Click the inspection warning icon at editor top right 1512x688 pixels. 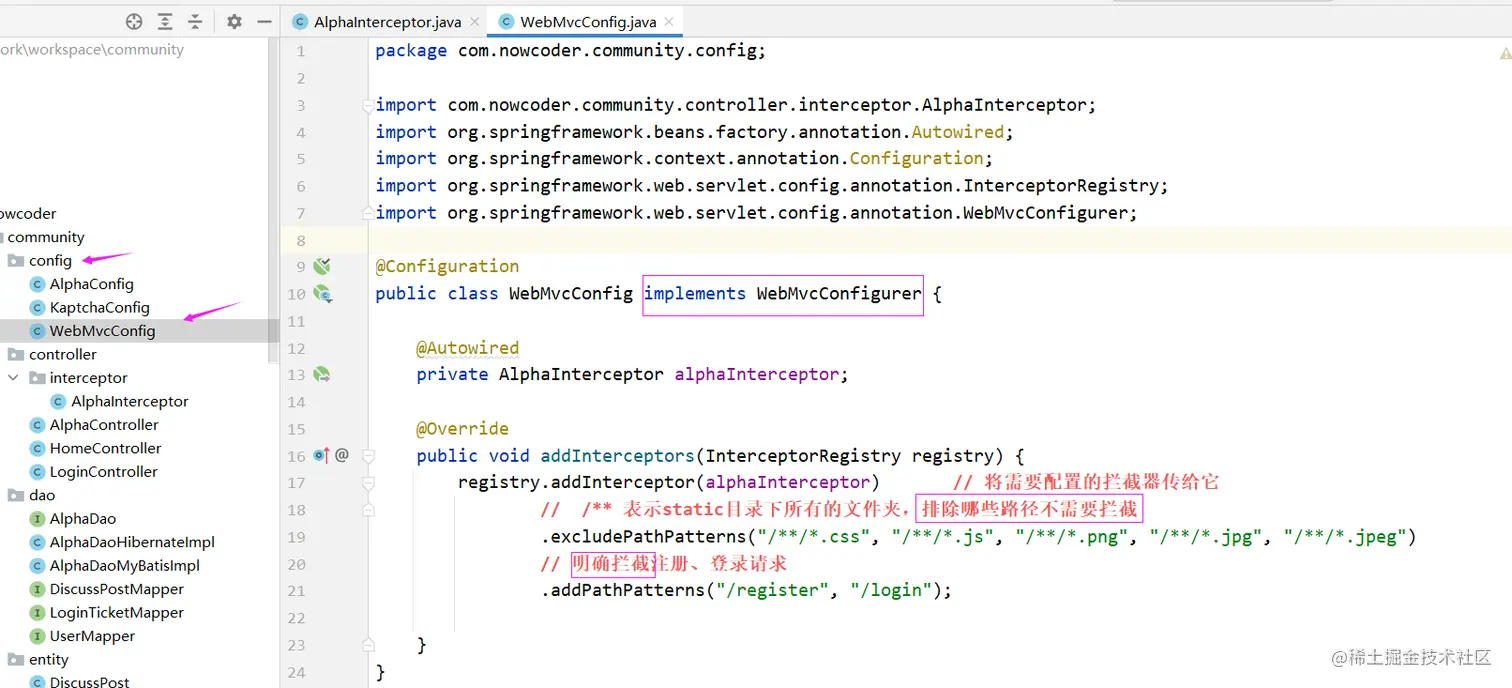[x=1505, y=52]
